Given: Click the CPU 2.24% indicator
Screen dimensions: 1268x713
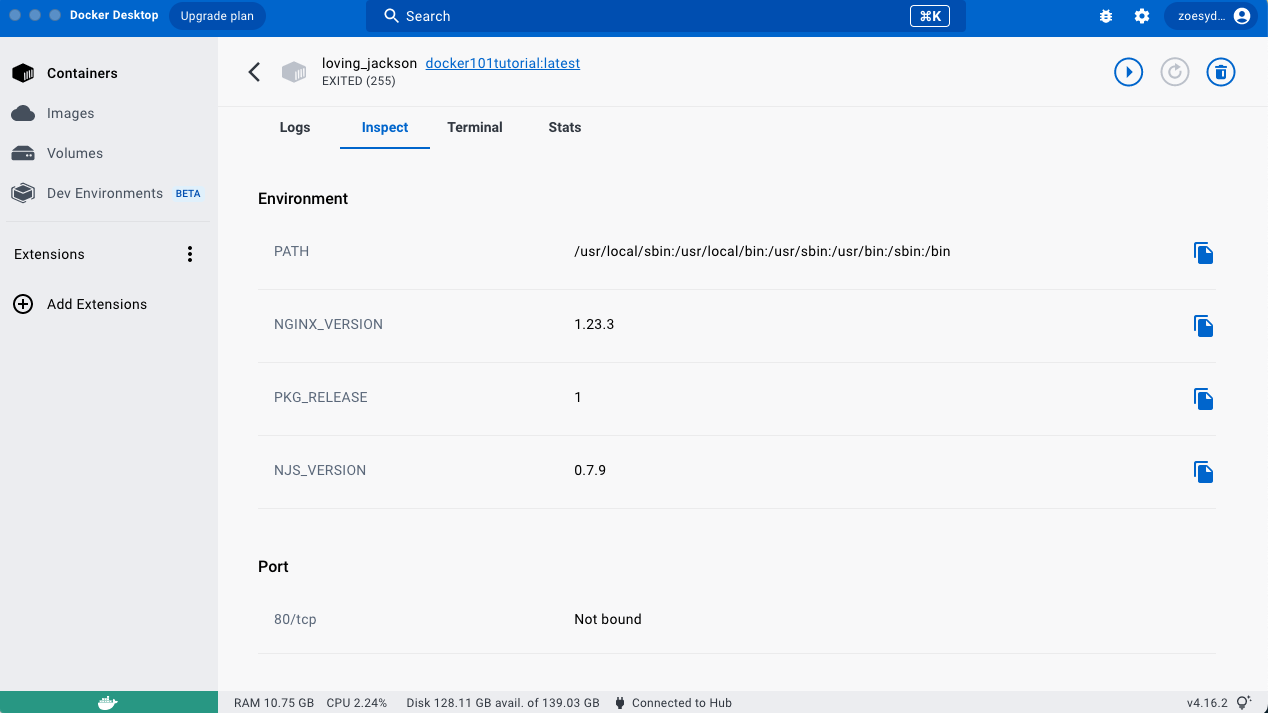Looking at the screenshot, I should pos(357,703).
